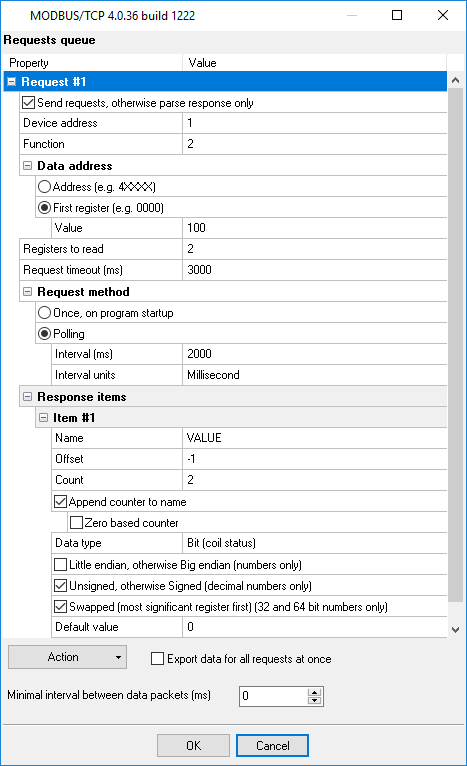Select the Address (e.g. 4XXXX) radio option
This screenshot has width=467, height=766.
click(x=44, y=187)
